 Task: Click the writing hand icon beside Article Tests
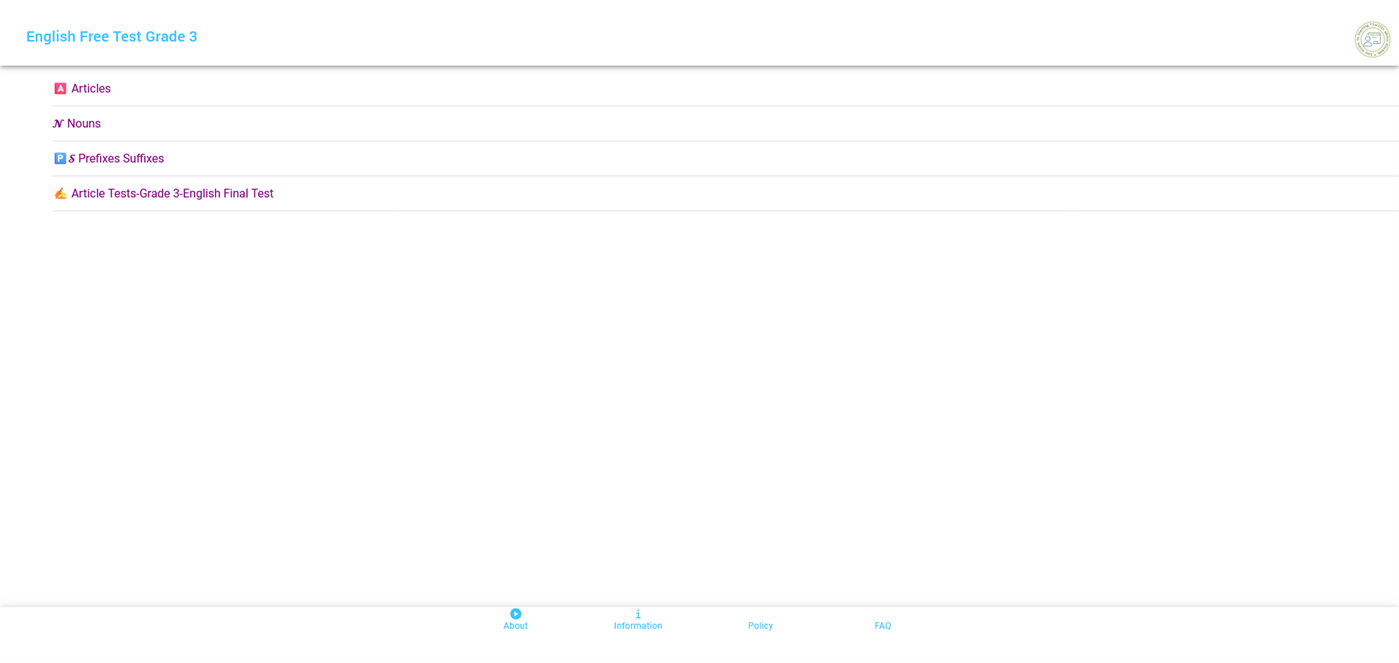click(60, 194)
